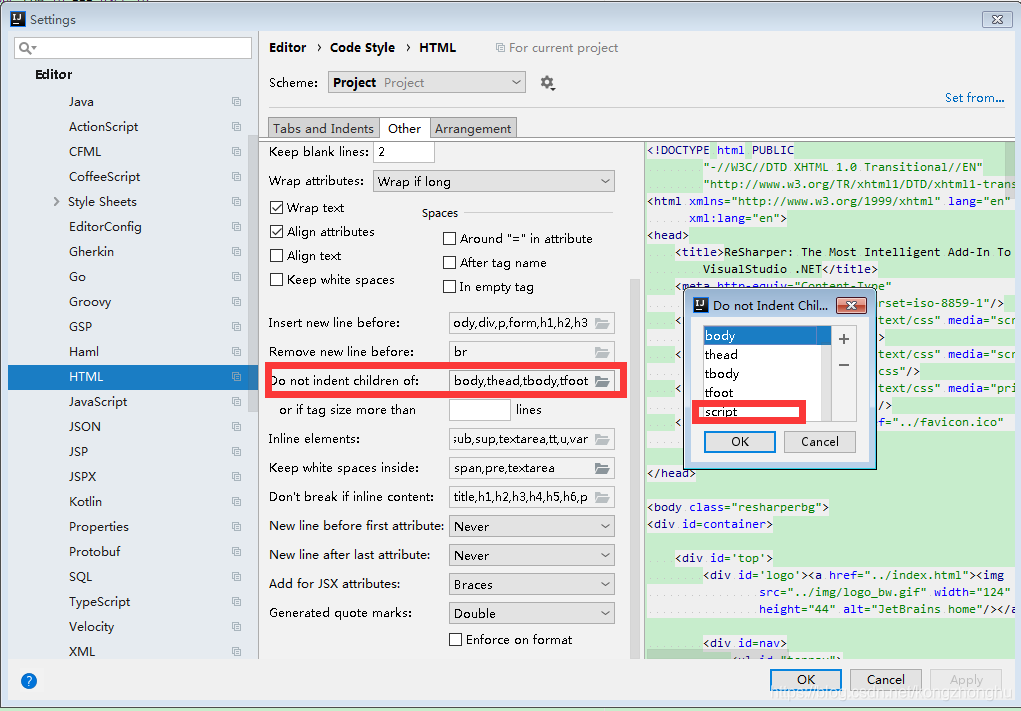This screenshot has height=711, width=1021.
Task: Click inside the Keep blank lines input field
Action: pyautogui.click(x=404, y=152)
